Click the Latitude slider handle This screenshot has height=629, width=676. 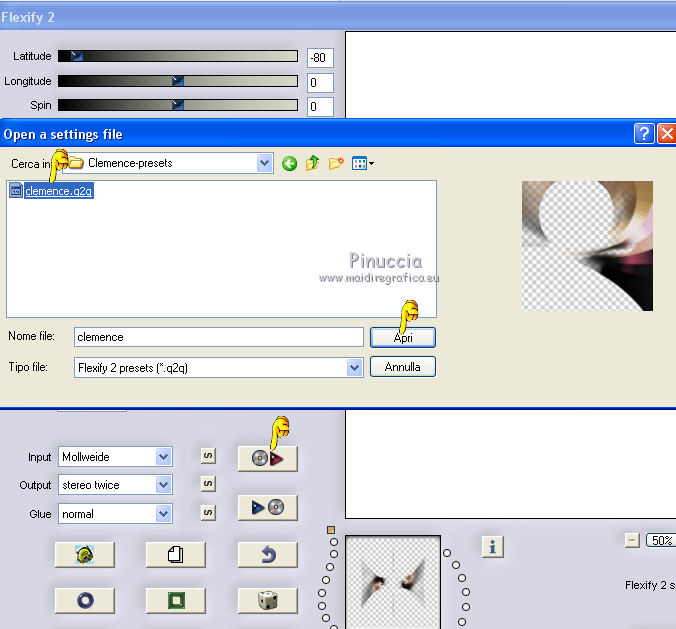[x=76, y=56]
